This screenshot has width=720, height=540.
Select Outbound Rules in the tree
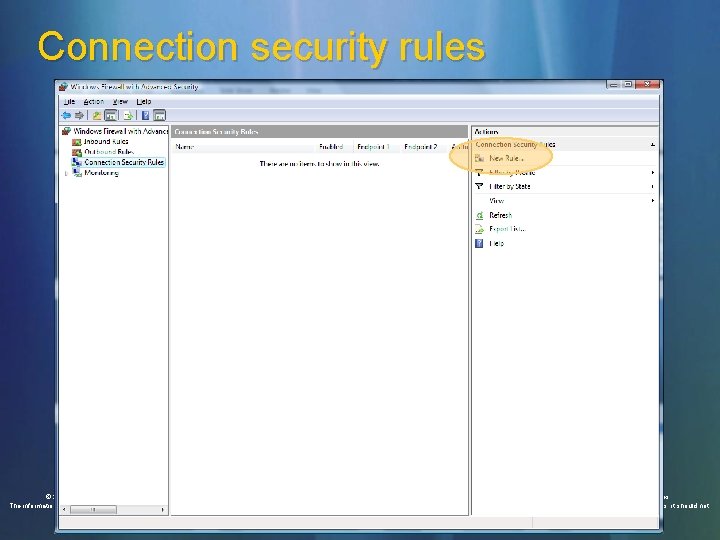pos(109,152)
